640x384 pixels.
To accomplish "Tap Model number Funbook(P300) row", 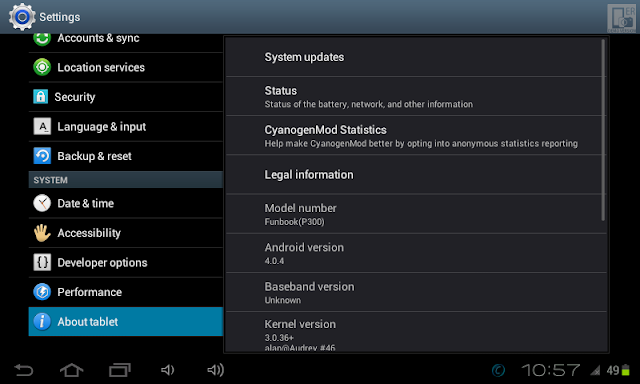I will coord(416,214).
